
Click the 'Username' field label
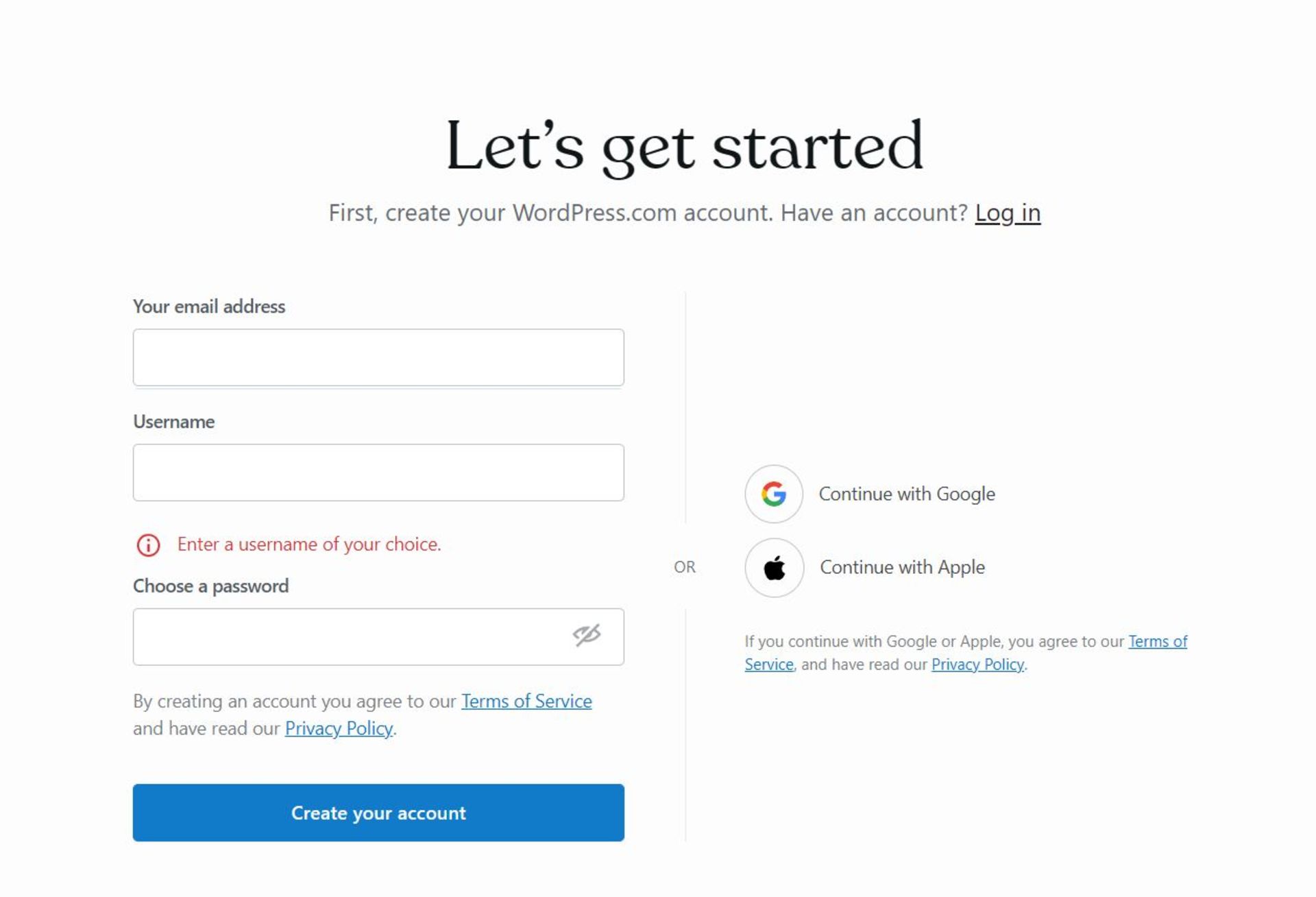(173, 422)
